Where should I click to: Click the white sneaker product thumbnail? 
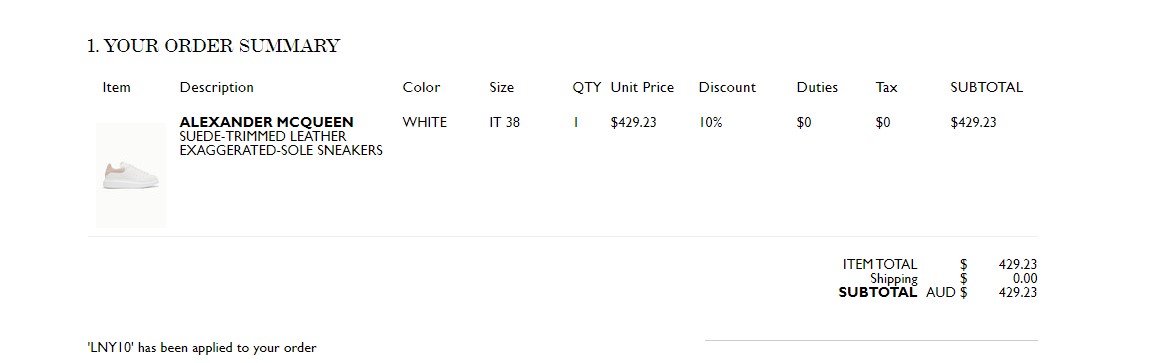pyautogui.click(x=131, y=175)
